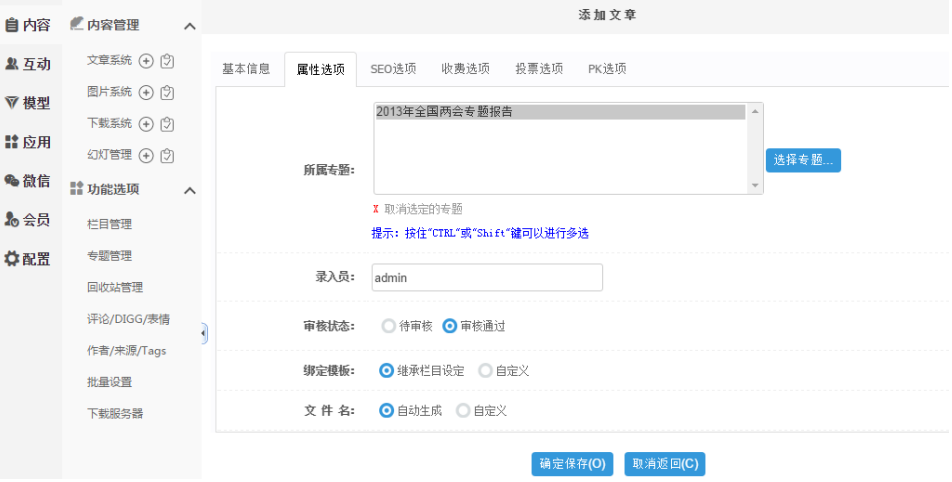Click the add icon next to 文章系统
Image resolution: width=952 pixels, height=482 pixels.
146,61
